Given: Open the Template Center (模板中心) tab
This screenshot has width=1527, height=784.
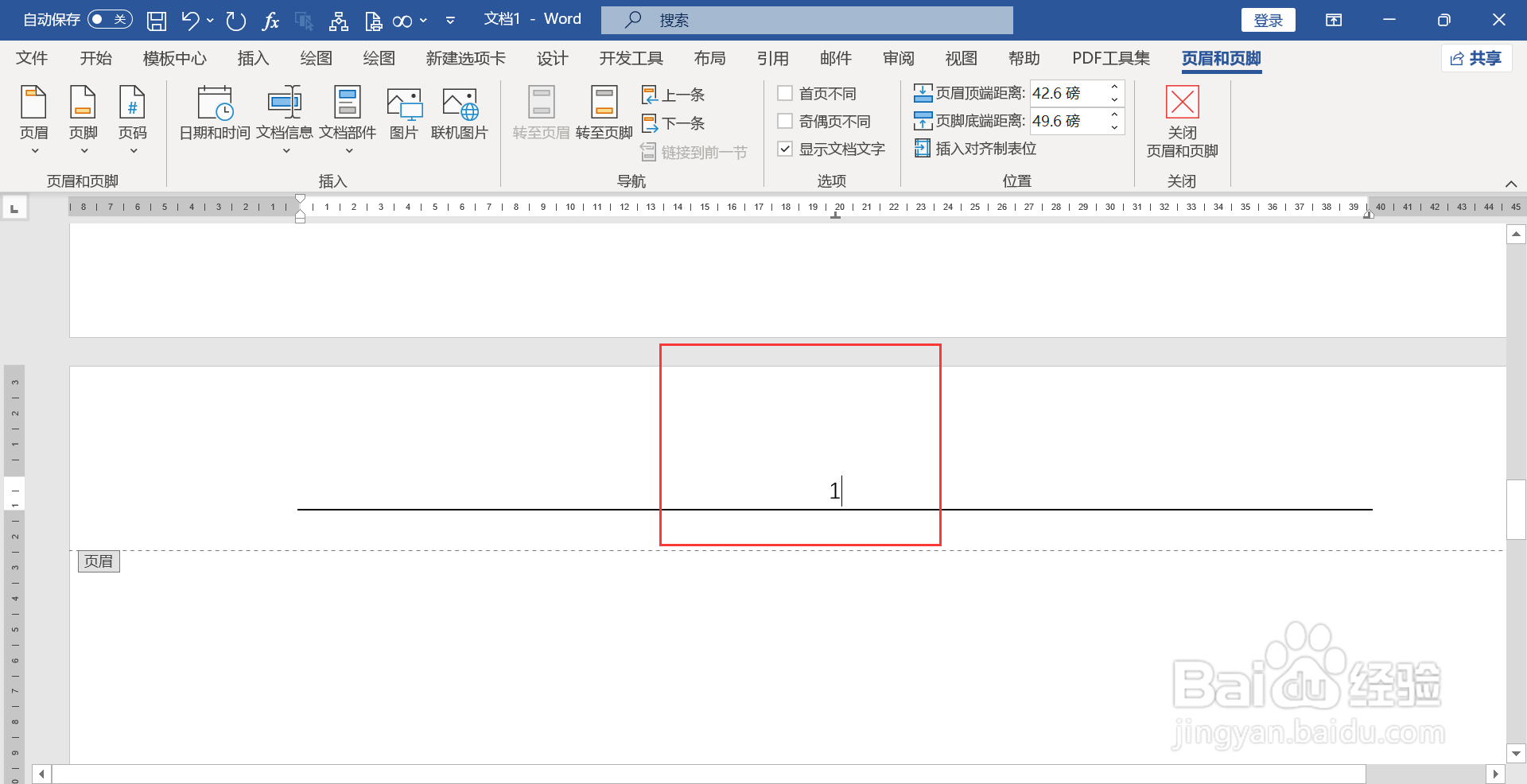Looking at the screenshot, I should coord(175,58).
